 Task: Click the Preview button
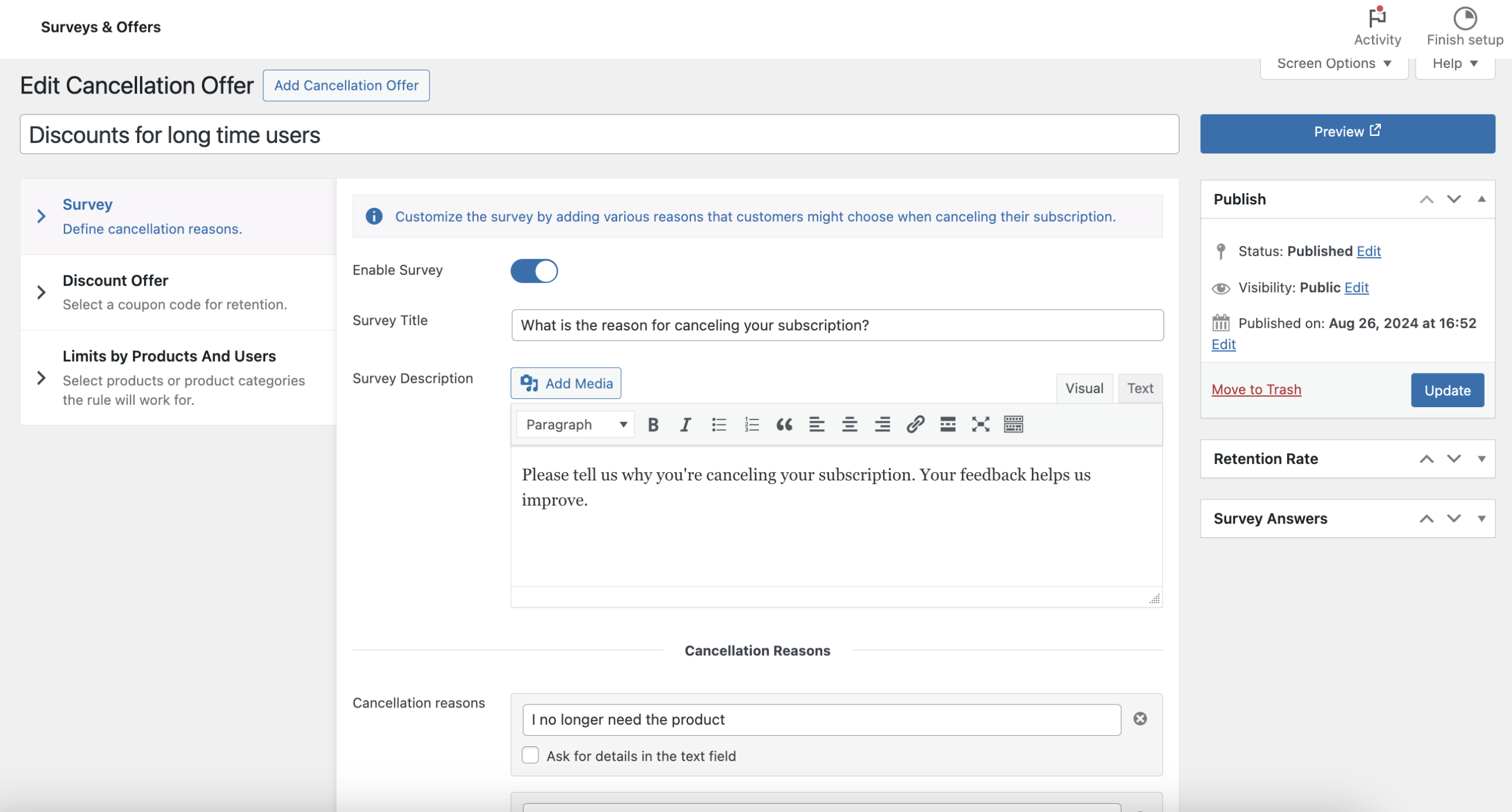pyautogui.click(x=1347, y=133)
